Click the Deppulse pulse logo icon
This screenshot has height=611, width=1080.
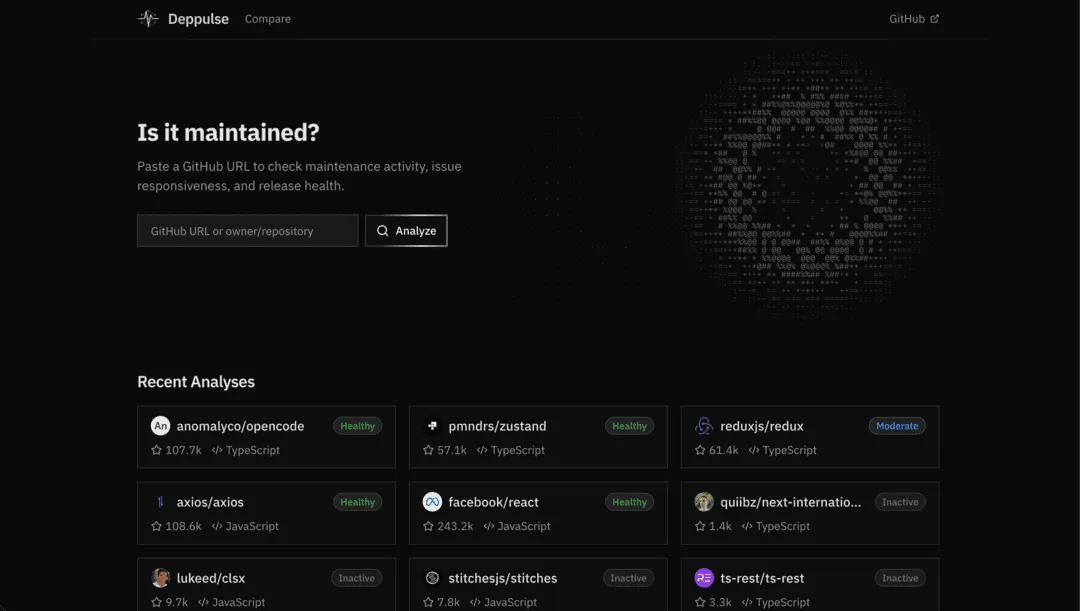148,19
